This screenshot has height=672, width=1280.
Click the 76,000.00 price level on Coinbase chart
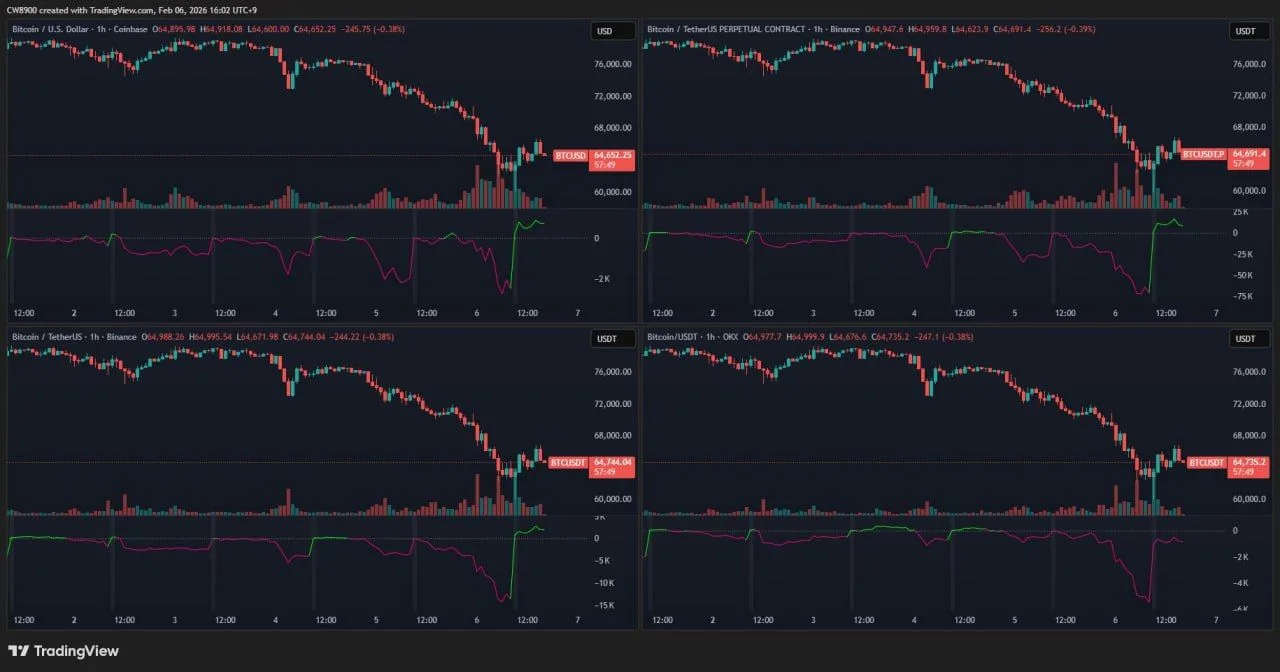612,65
